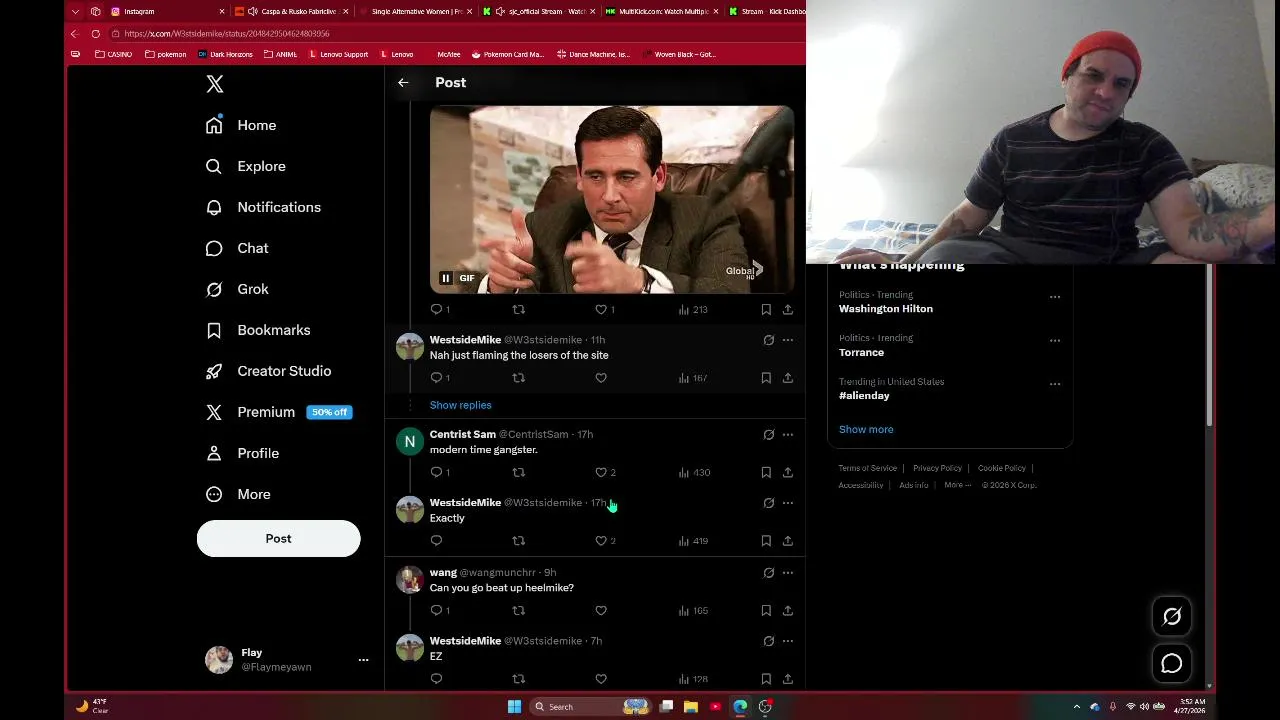This screenshot has width=1280, height=720.
Task: Like "Can you go beat up heelmike?"
Action: 601,611
